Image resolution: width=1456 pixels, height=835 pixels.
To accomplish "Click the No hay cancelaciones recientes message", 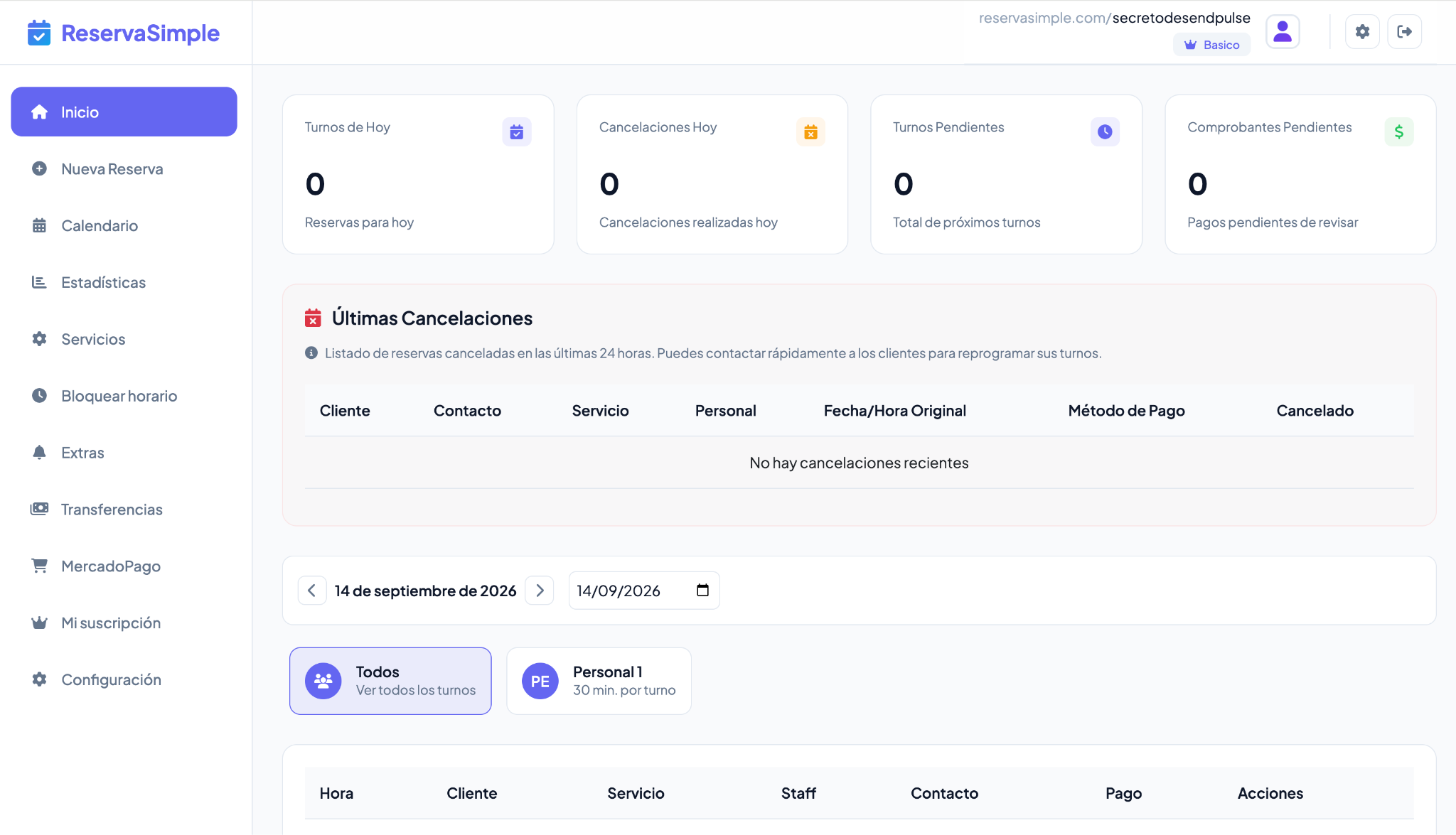I will 859,463.
